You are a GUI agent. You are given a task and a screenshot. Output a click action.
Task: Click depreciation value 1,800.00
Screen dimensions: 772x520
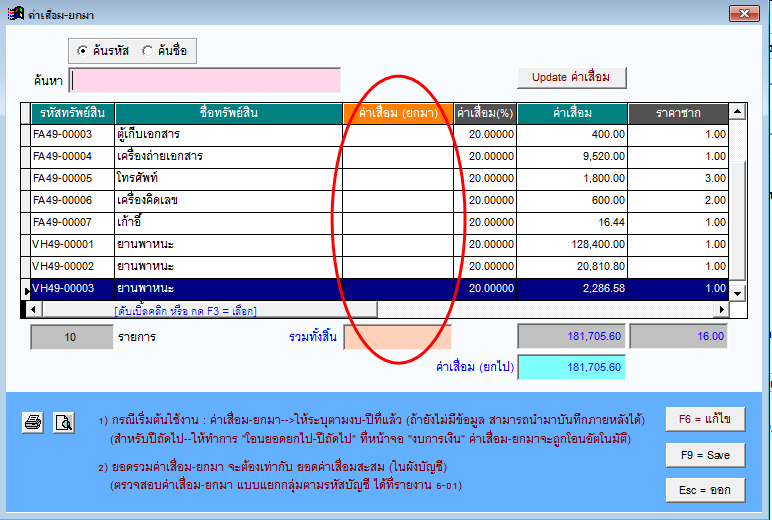point(604,178)
